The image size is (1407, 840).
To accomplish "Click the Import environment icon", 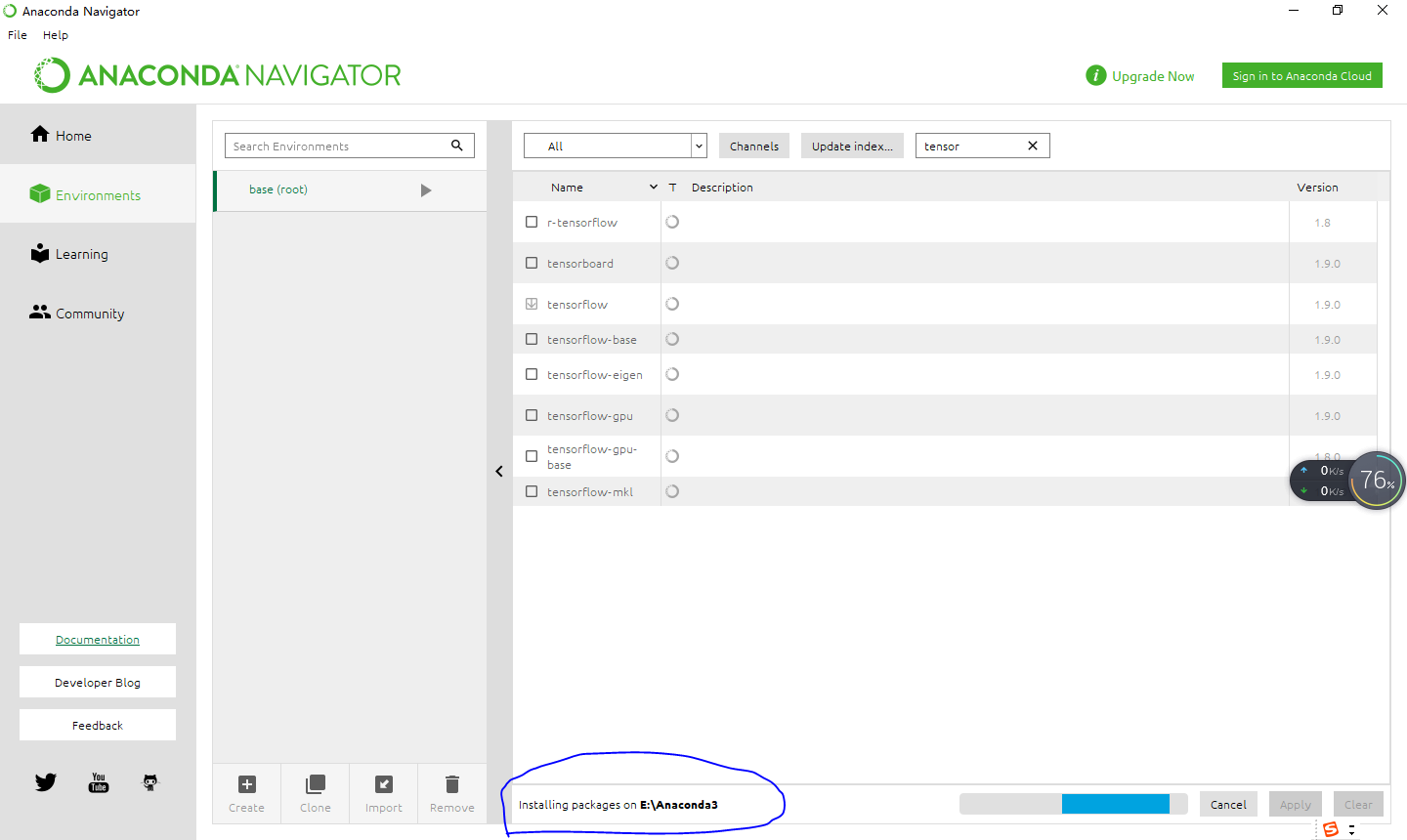I will coord(384,784).
